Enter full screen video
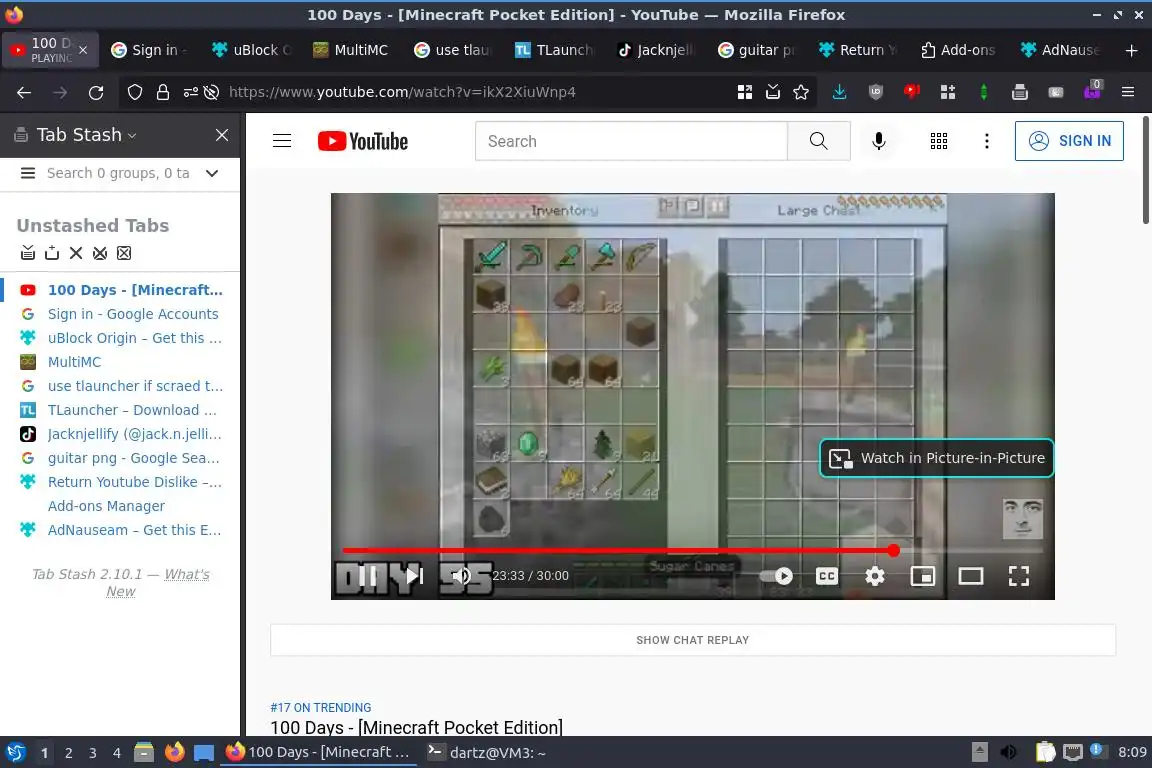Viewport: 1152px width, 768px height. [1018, 576]
